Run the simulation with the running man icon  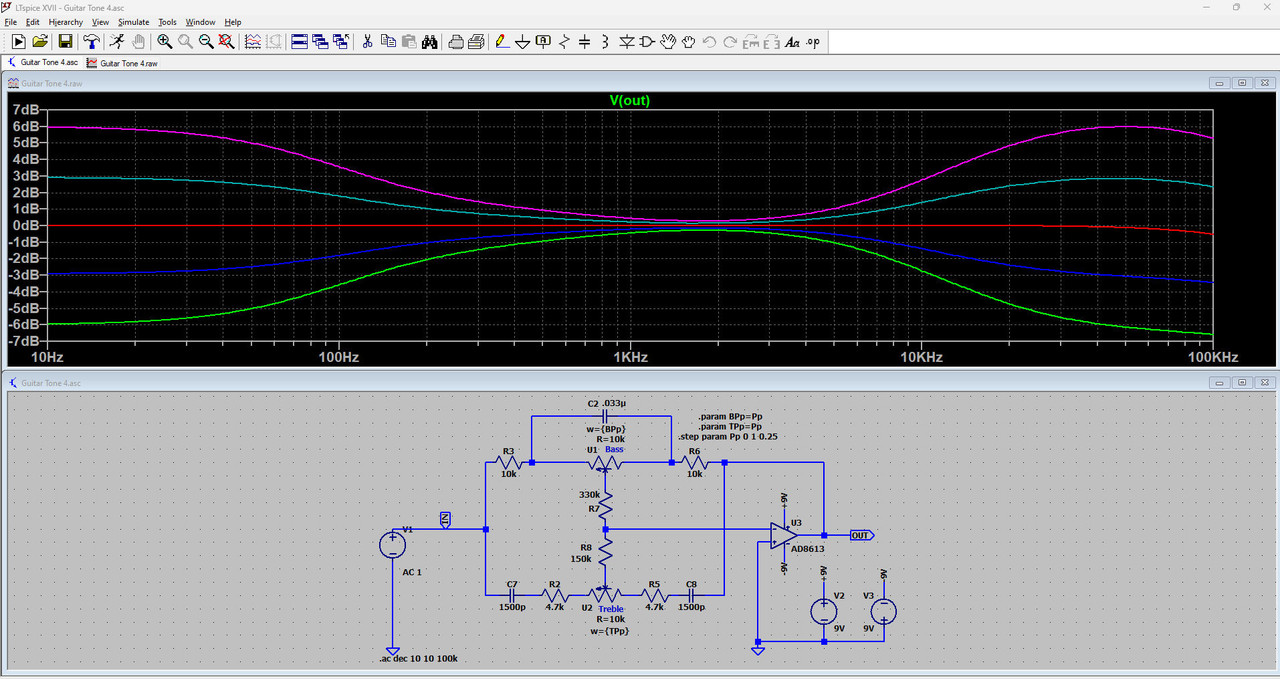pyautogui.click(x=117, y=41)
